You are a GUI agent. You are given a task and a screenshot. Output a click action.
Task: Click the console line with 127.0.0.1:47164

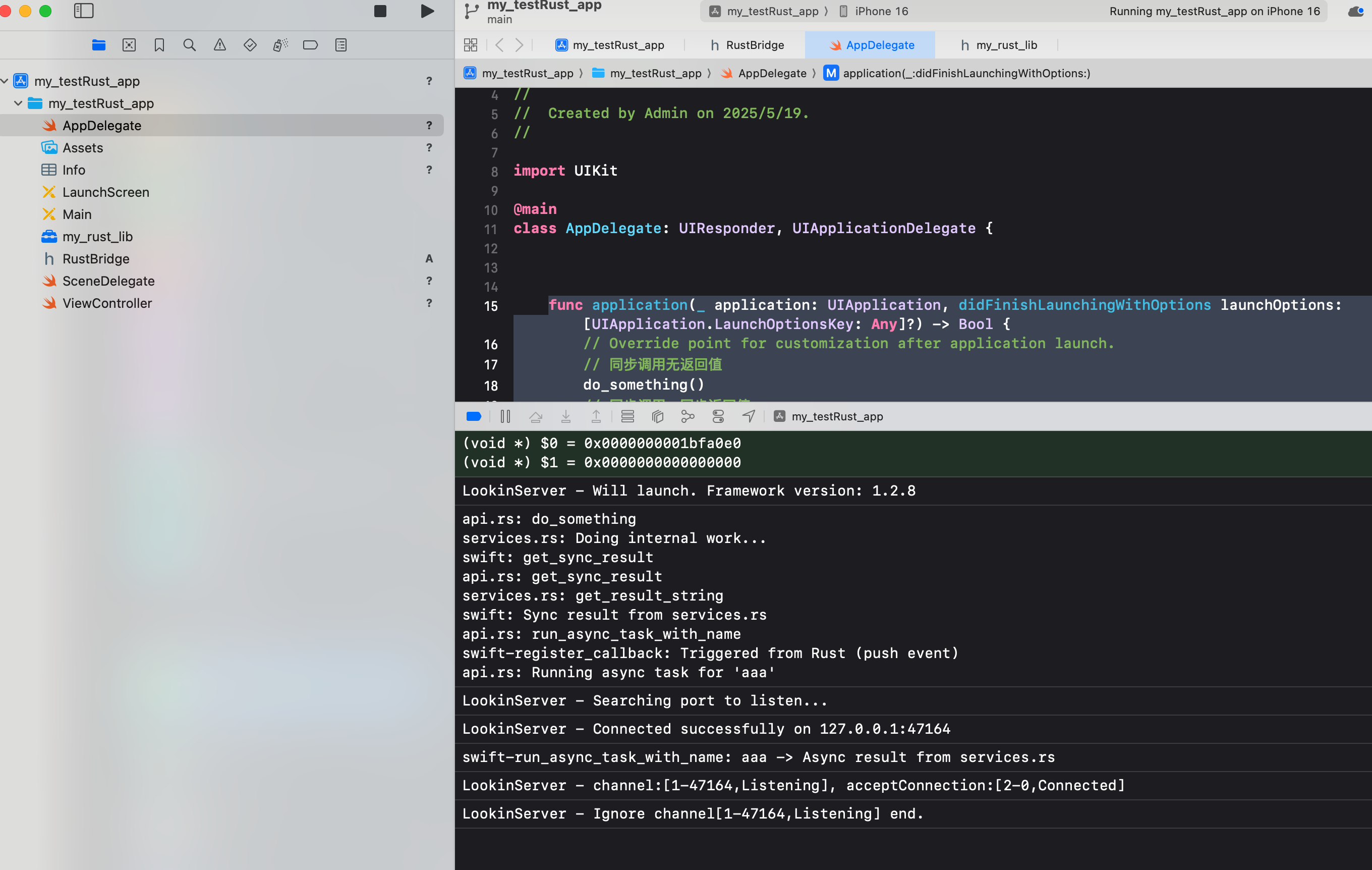click(706, 729)
